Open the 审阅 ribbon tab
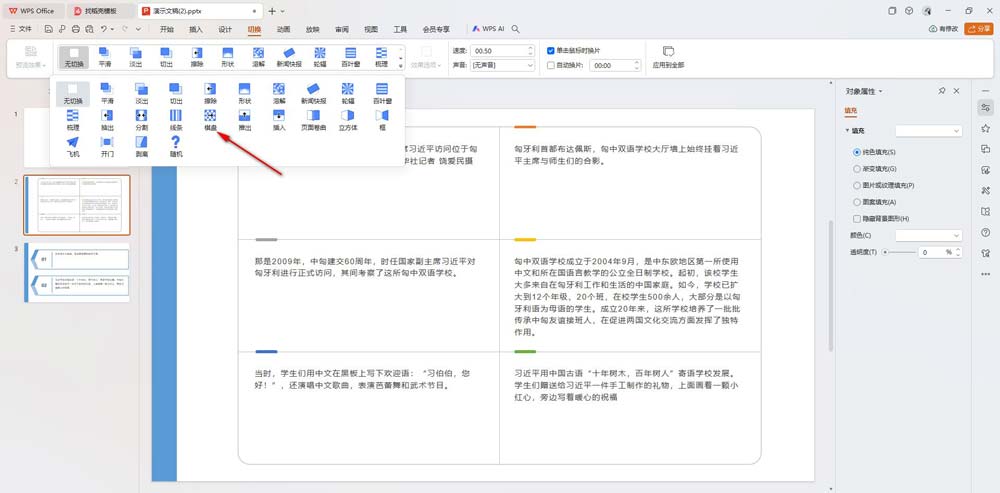Image resolution: width=1000 pixels, height=493 pixels. tap(342, 29)
